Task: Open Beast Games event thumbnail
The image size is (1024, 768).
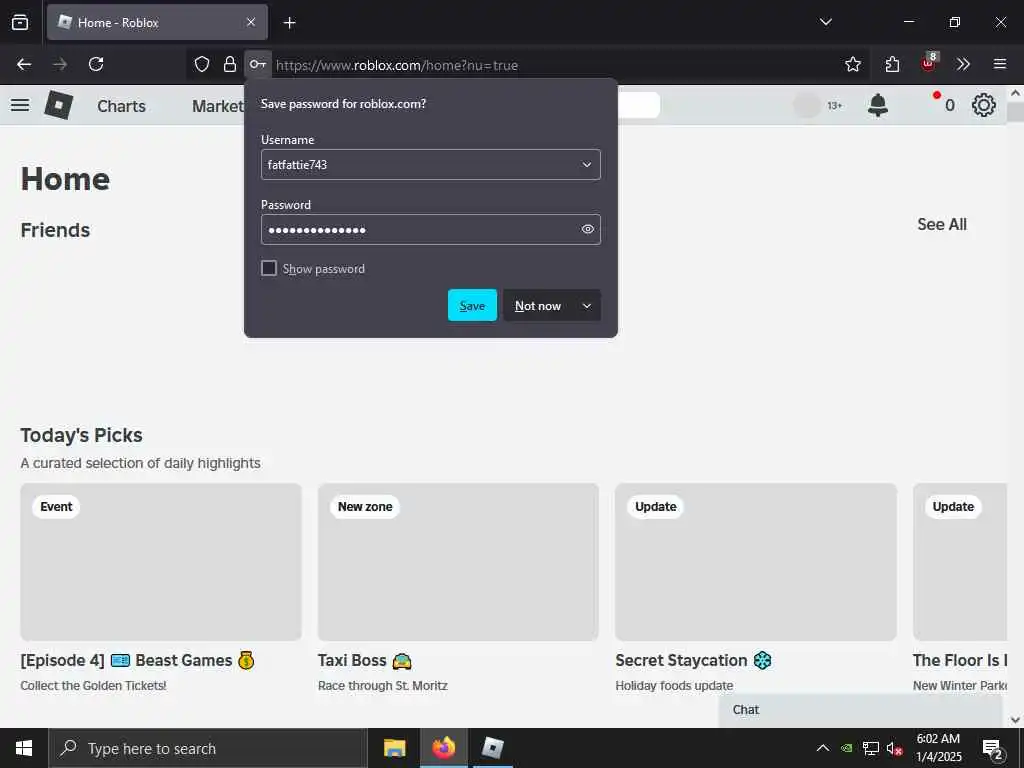Action: pos(161,562)
